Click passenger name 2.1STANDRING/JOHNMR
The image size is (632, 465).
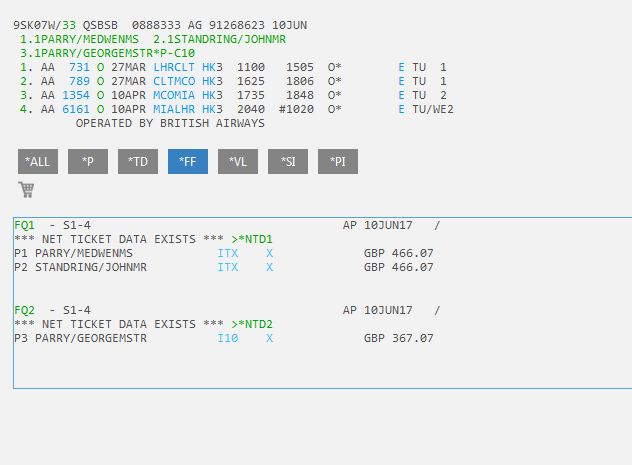pos(219,39)
